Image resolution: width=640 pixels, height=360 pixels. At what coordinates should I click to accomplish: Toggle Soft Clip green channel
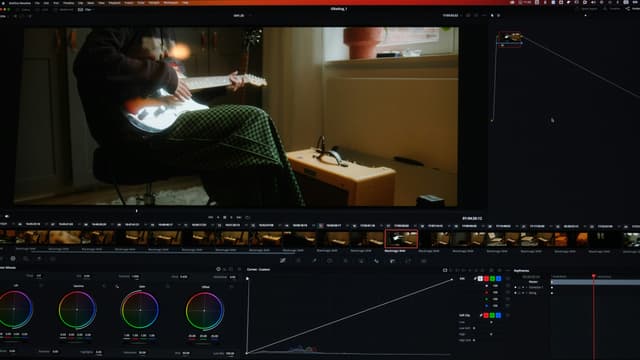492,315
